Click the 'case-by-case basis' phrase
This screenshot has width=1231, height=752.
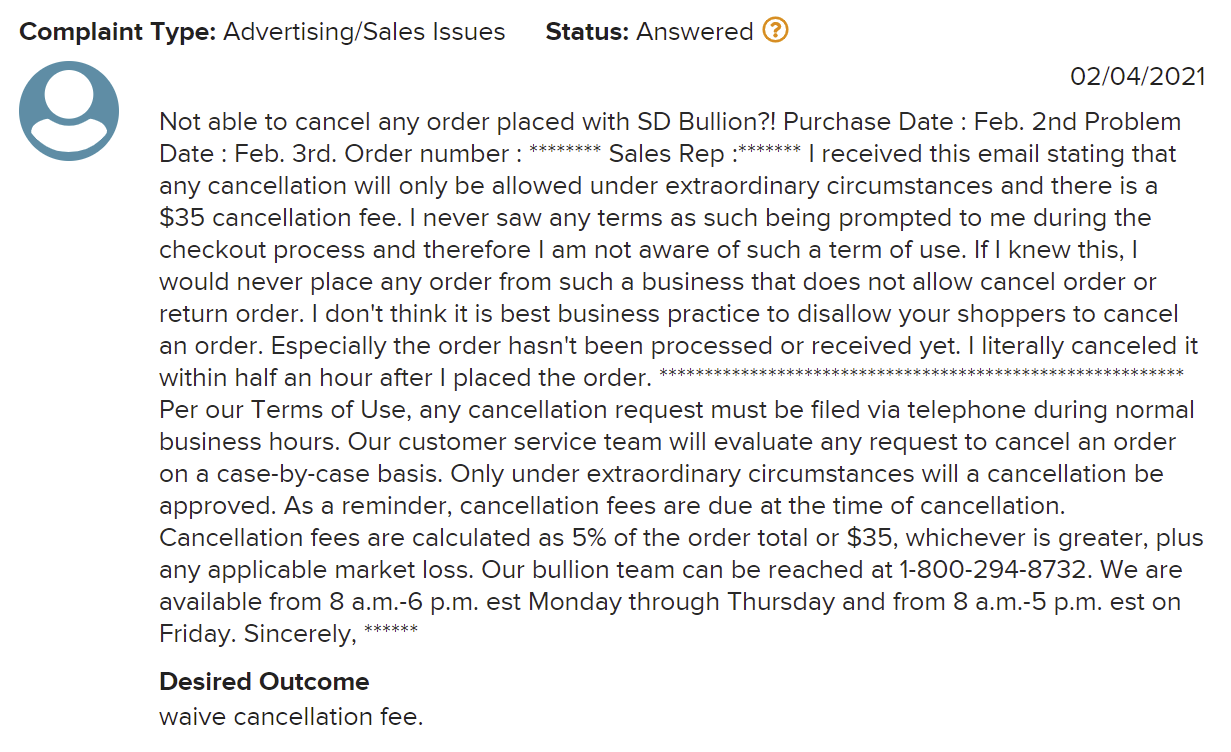point(301,474)
